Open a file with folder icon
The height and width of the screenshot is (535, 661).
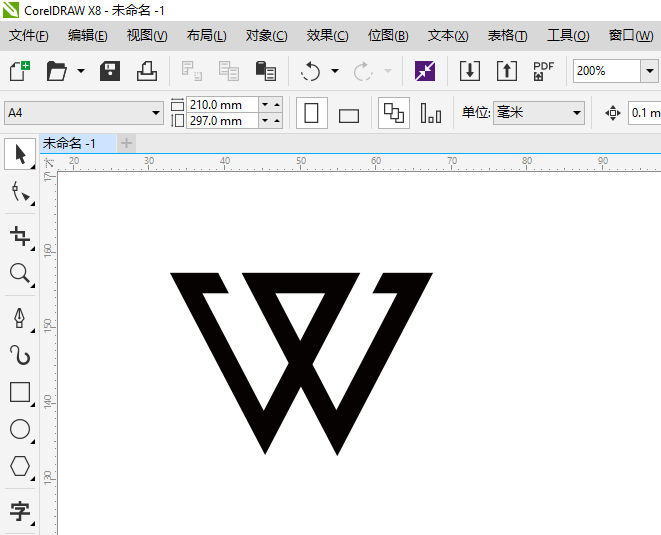[56, 71]
